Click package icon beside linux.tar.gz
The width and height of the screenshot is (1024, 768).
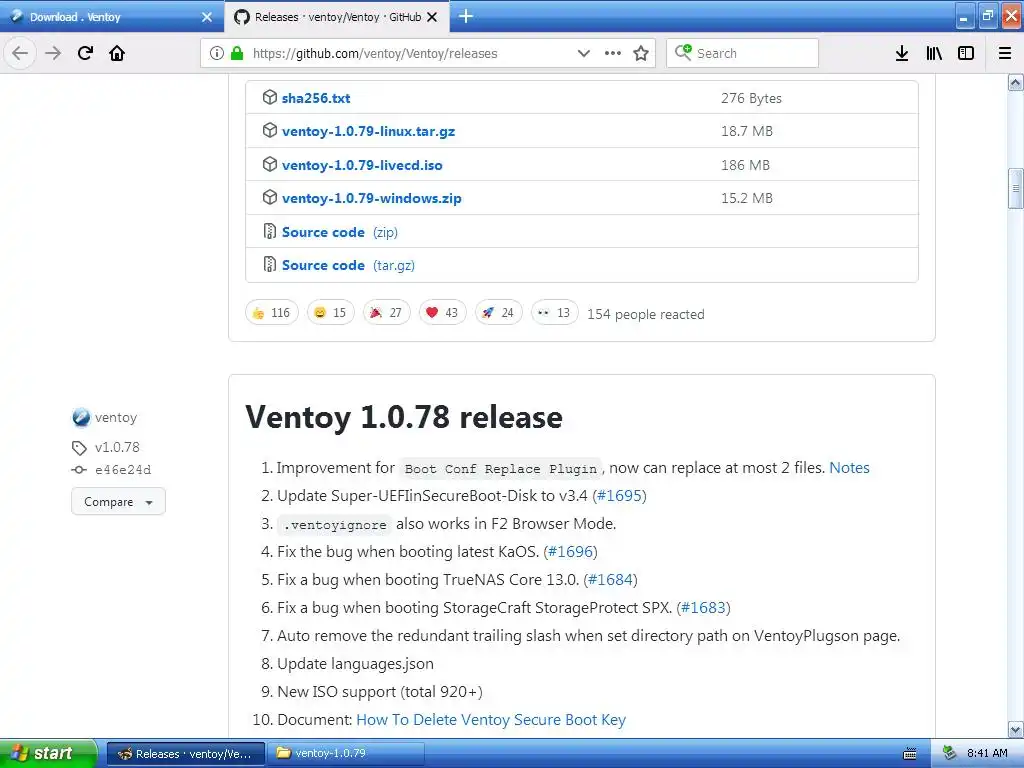(x=270, y=131)
